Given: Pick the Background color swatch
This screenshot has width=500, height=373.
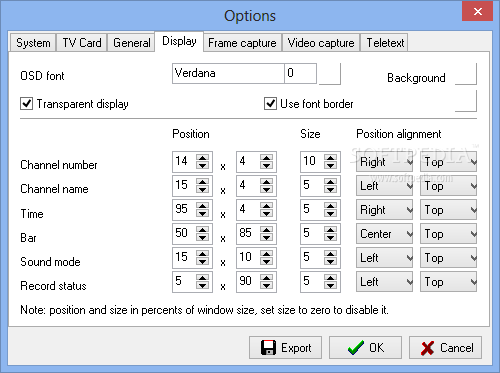Looking at the screenshot, I should [466, 74].
